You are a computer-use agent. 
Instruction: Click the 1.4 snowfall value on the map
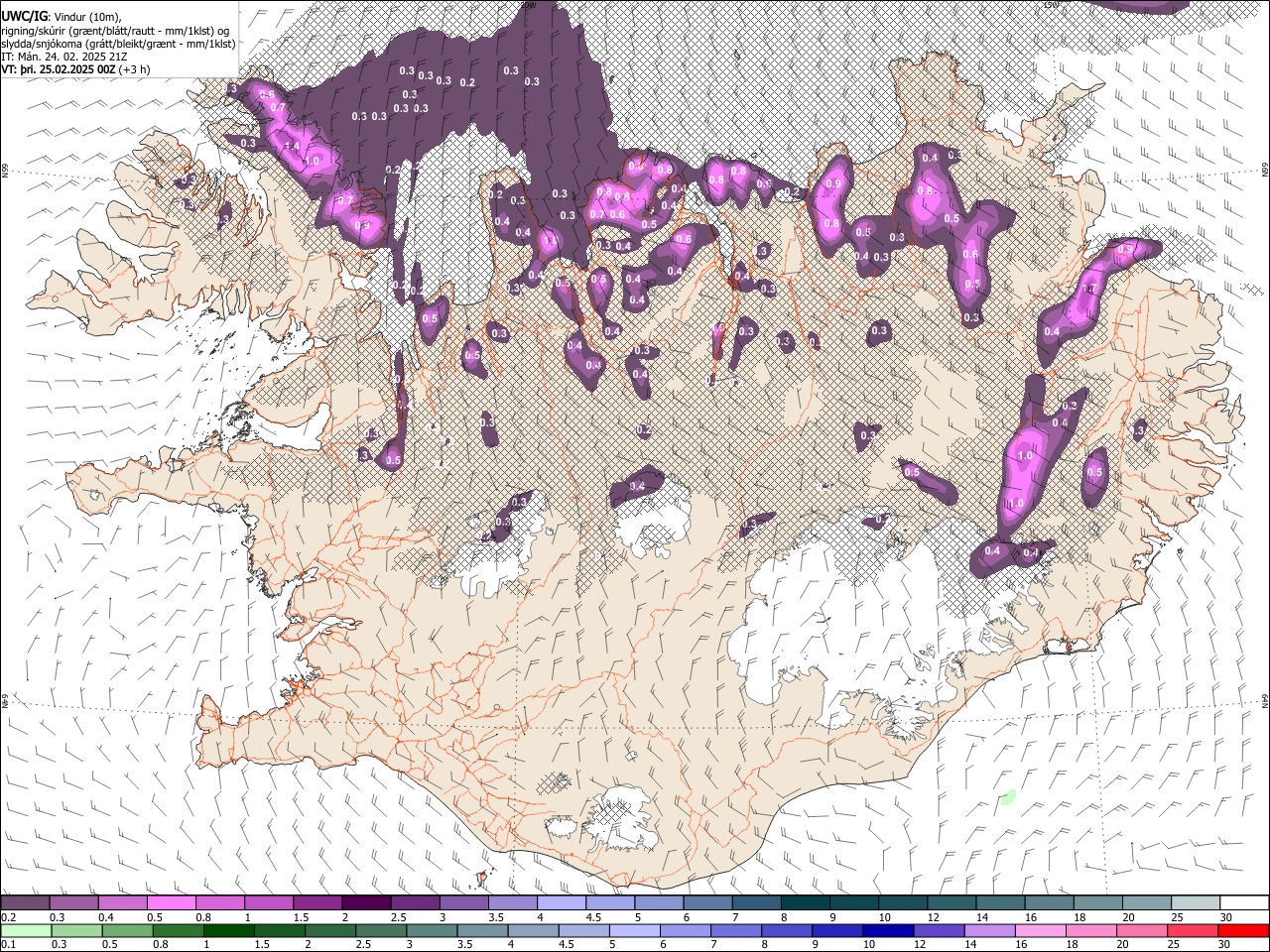coord(292,146)
